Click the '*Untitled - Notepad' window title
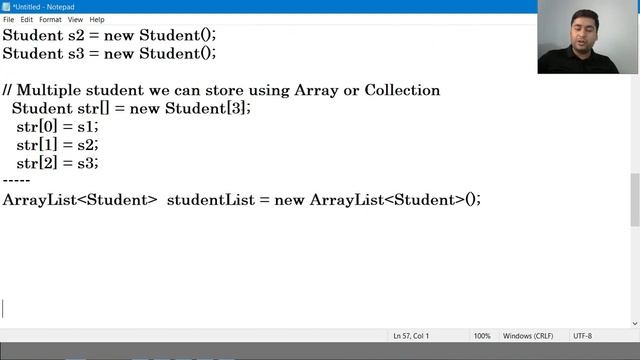 coord(43,7)
